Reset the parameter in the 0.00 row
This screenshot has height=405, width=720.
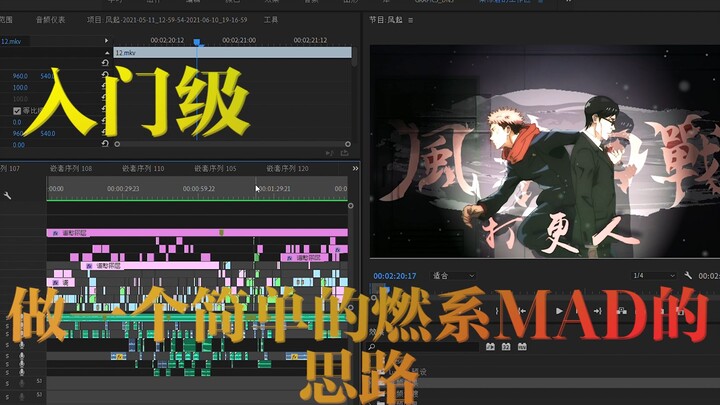point(105,144)
